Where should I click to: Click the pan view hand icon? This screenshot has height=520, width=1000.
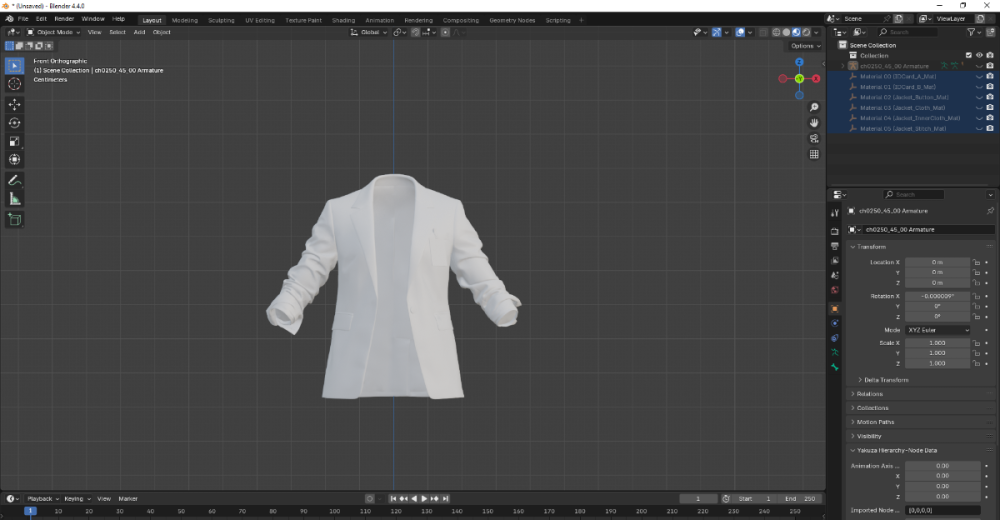pos(814,123)
